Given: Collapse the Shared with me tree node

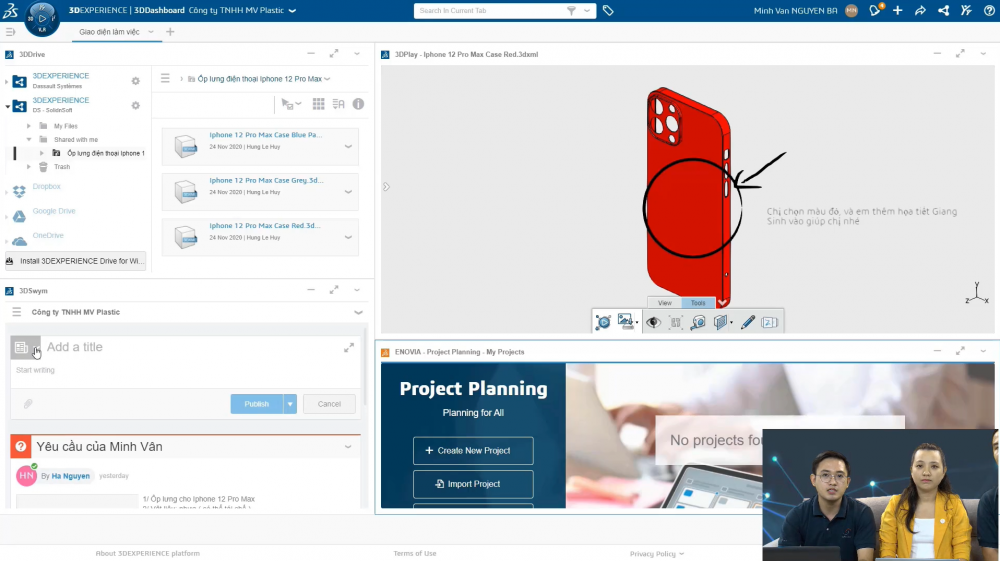Looking at the screenshot, I should coord(29,140).
